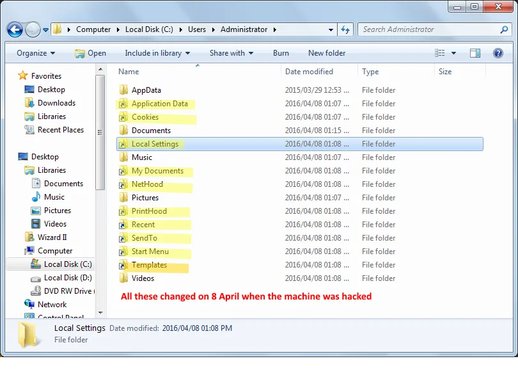518x384 pixels.
Task: Open the Organize menu
Action: pyautogui.click(x=36, y=53)
